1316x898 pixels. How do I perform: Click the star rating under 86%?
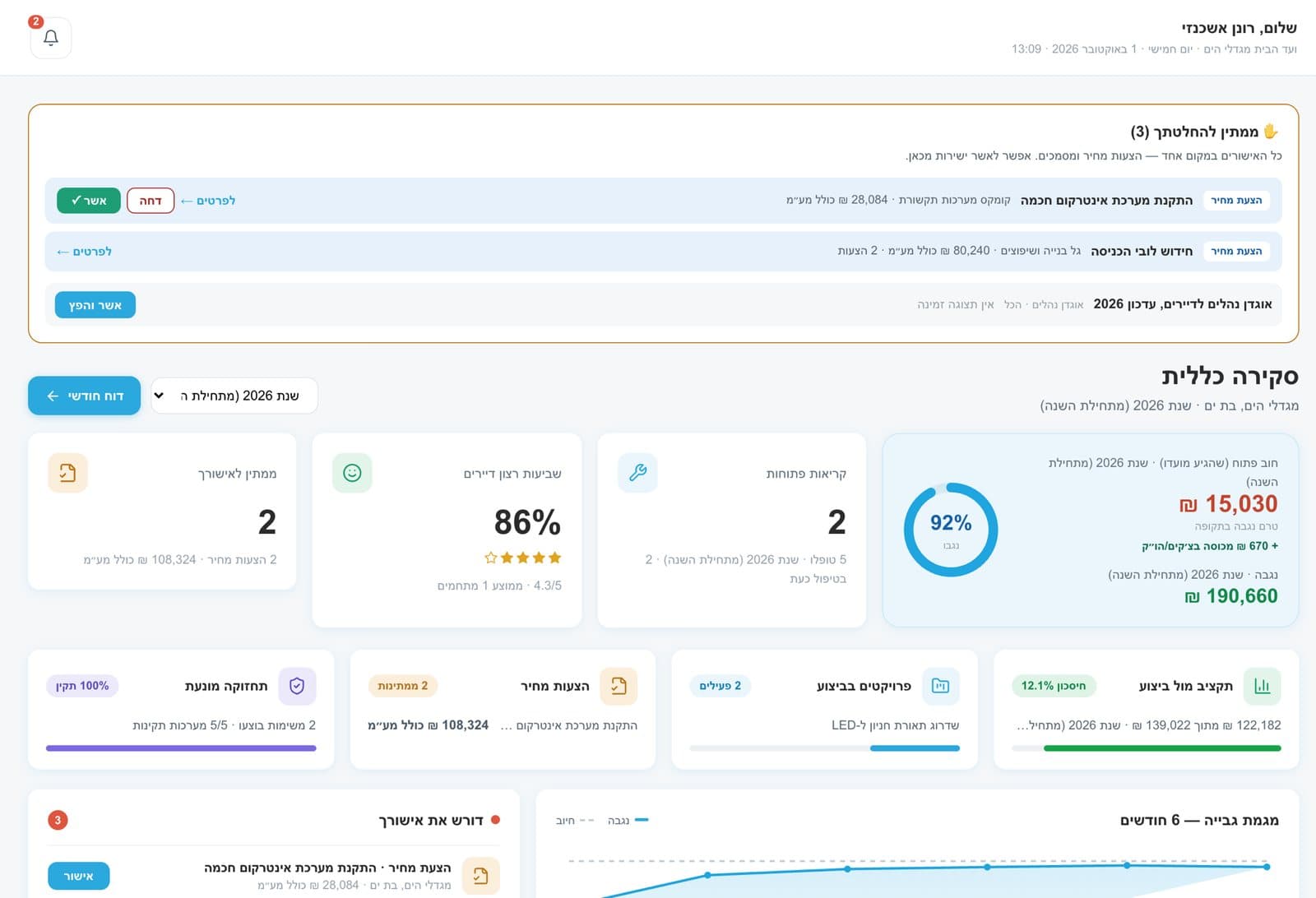point(523,558)
